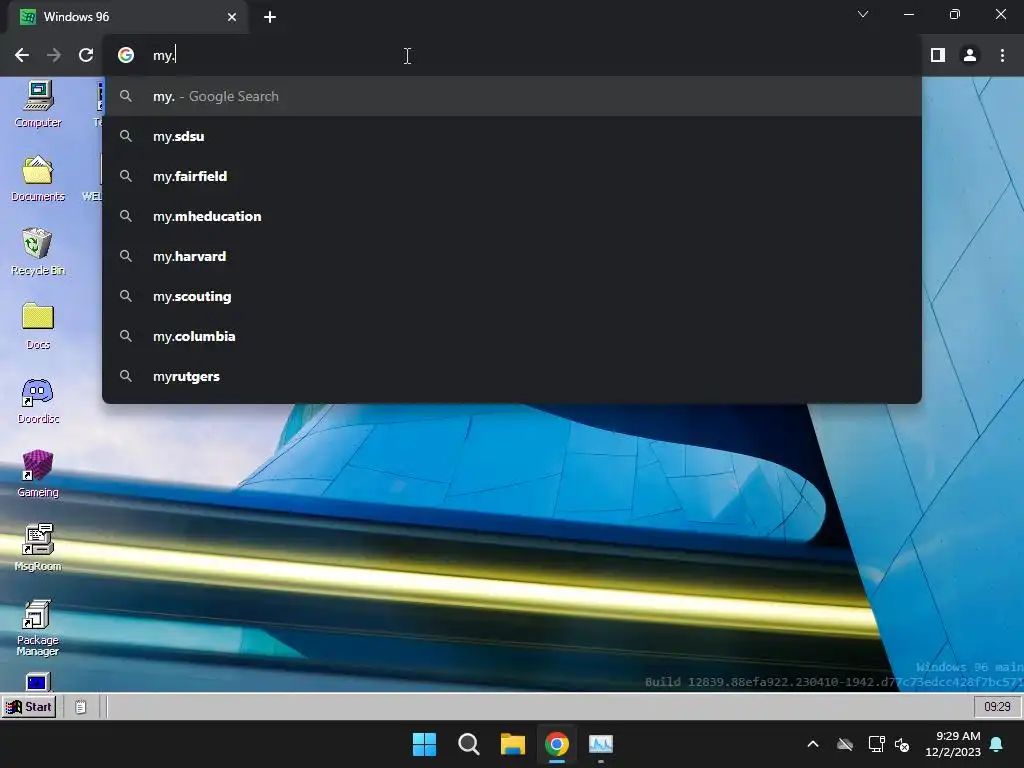Click the network display tray icon

(876, 744)
